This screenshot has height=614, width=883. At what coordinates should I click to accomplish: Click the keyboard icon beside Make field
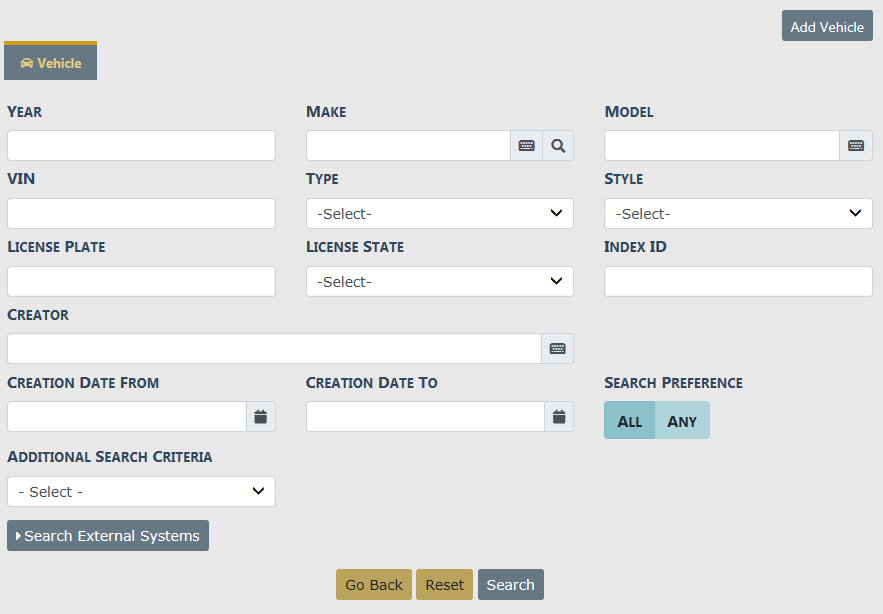(527, 146)
